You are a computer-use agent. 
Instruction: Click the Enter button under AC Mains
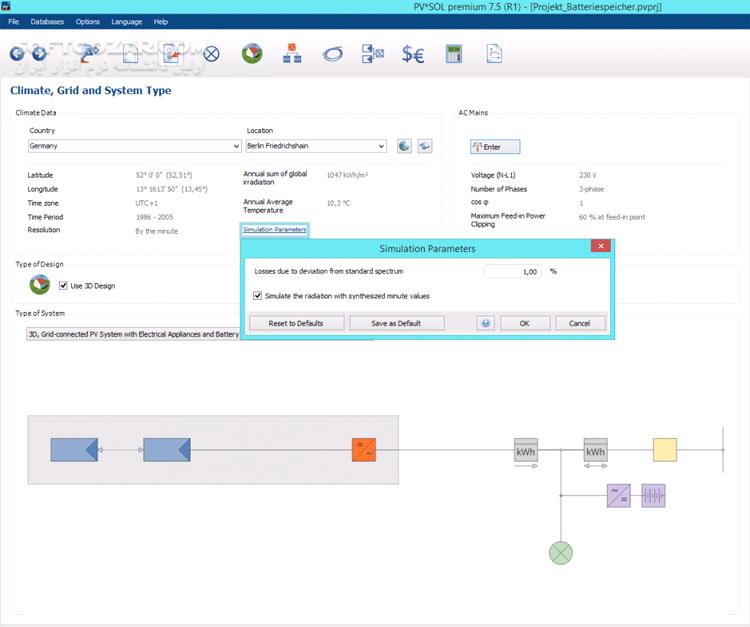[x=495, y=147]
